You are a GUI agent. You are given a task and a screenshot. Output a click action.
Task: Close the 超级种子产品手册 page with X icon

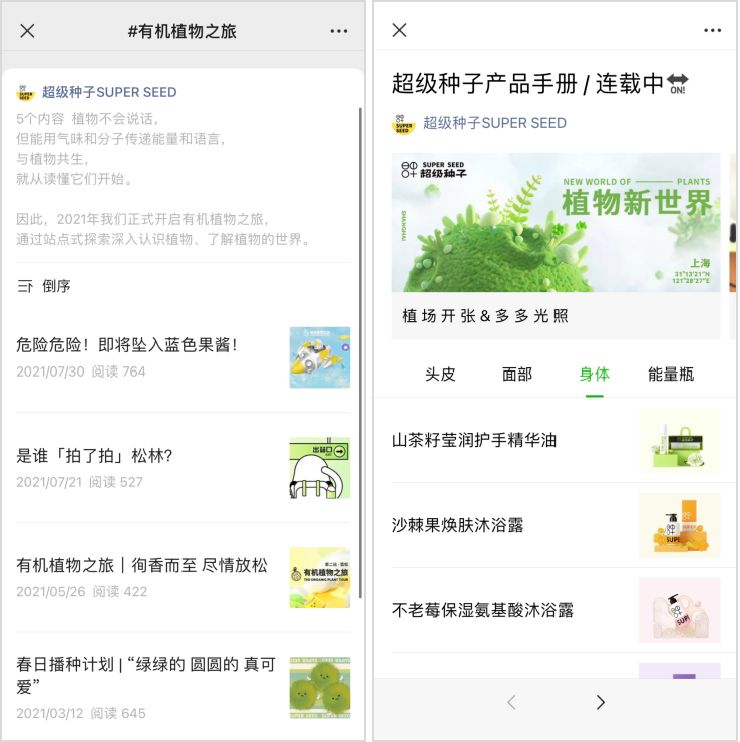pos(400,30)
